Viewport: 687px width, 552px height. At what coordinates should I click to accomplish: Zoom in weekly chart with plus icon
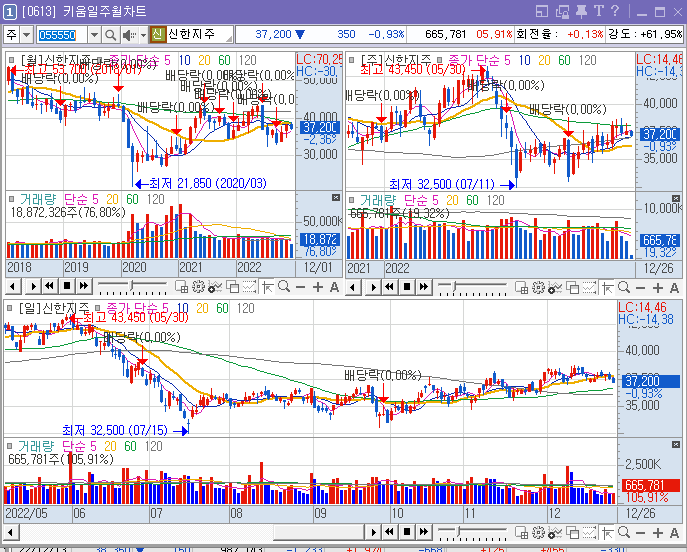pos(658,288)
